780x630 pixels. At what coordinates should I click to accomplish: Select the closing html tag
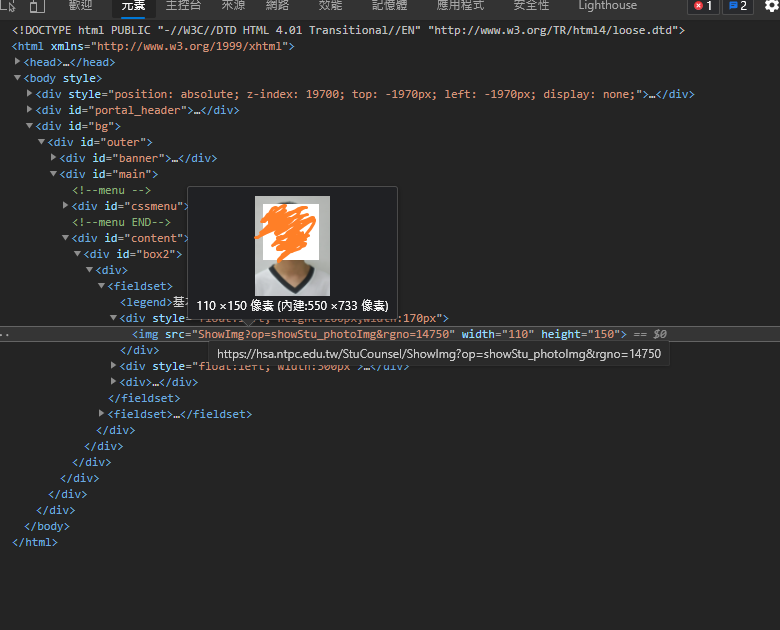point(35,542)
